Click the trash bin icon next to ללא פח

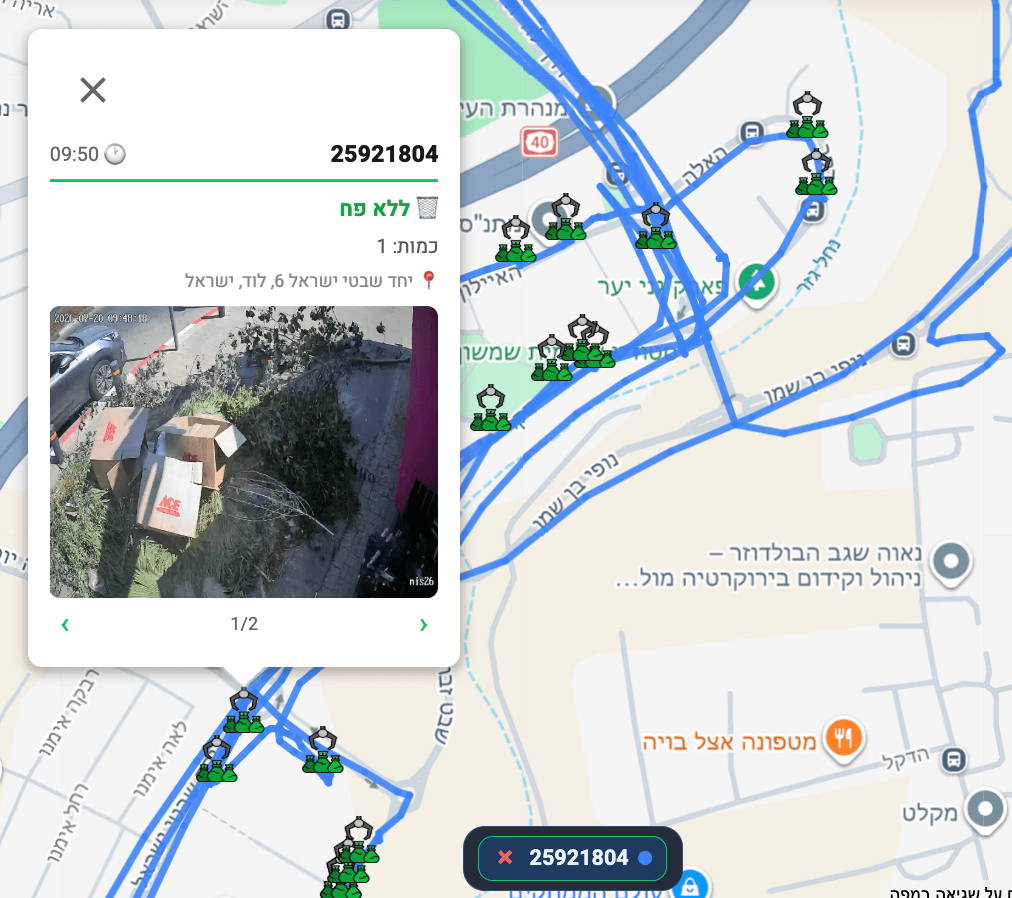(427, 208)
